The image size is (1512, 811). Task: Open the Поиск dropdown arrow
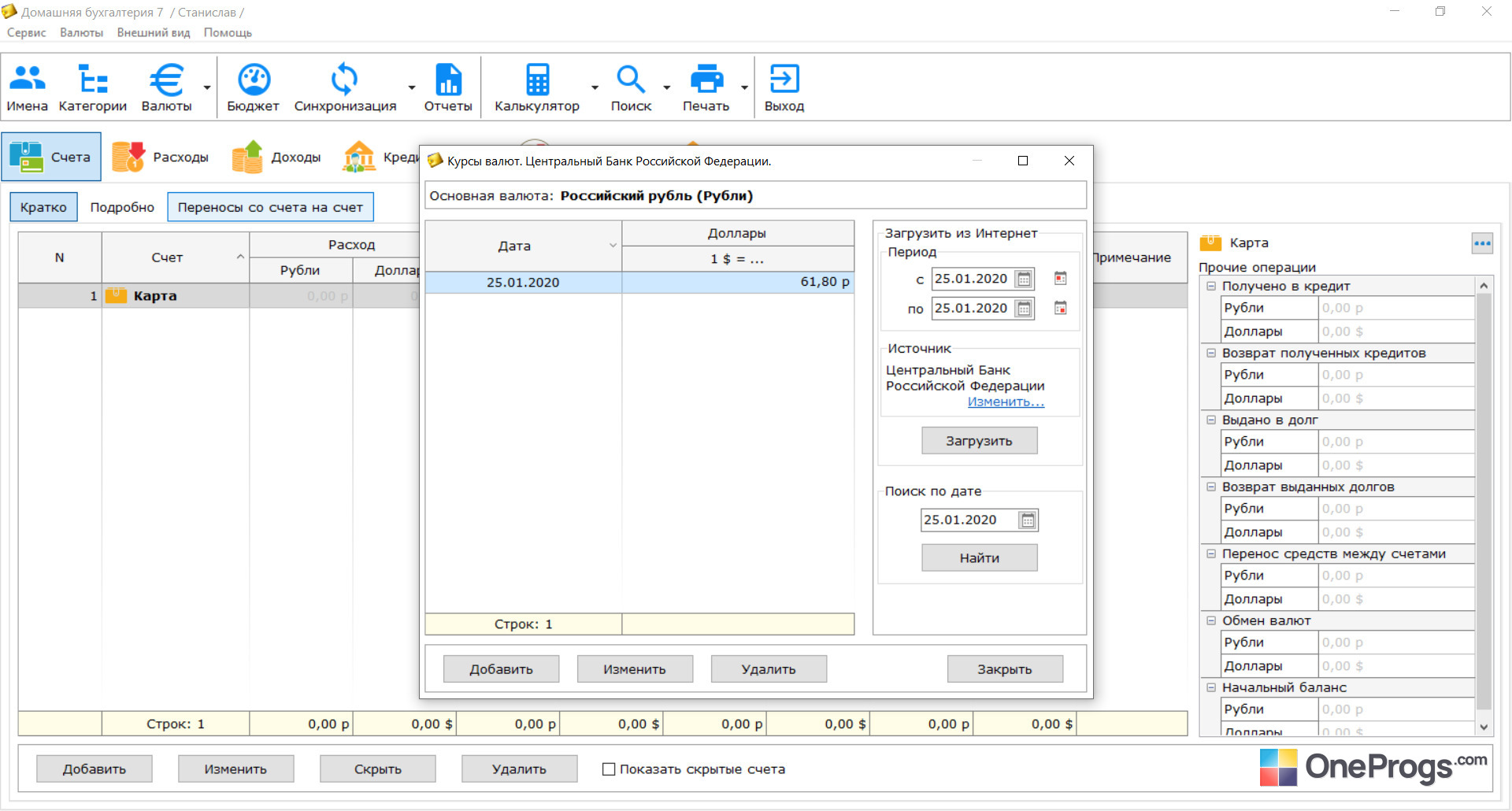[667, 87]
